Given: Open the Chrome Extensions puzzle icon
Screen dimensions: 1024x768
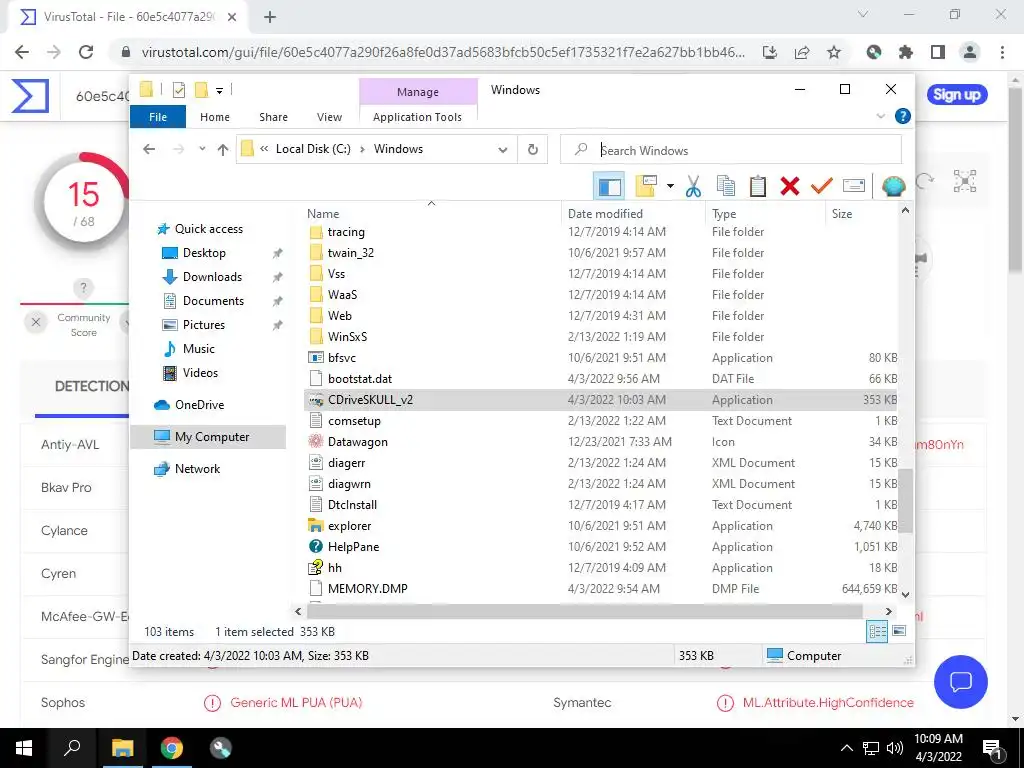Looking at the screenshot, I should (906, 52).
